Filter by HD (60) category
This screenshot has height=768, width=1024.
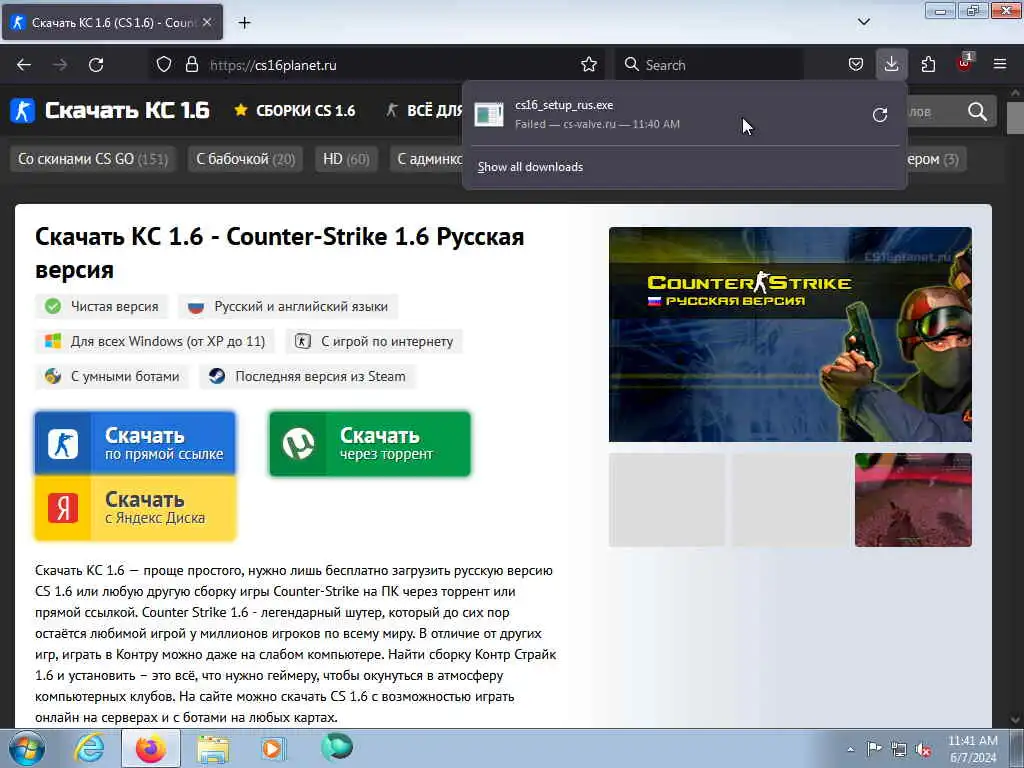tap(346, 159)
